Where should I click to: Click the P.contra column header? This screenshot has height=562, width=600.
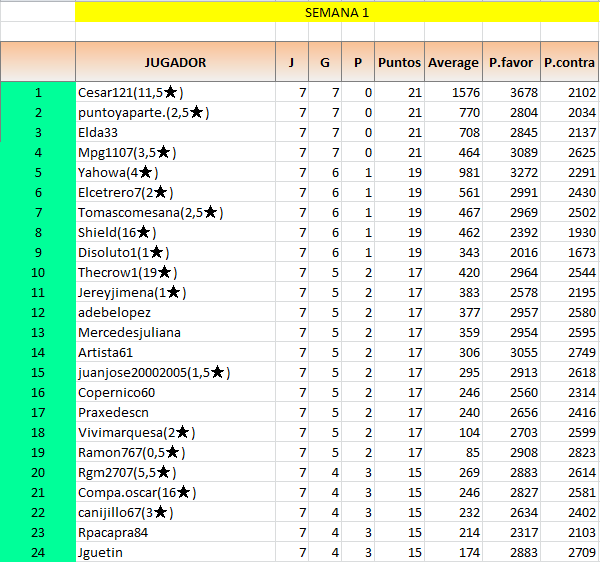click(569, 62)
